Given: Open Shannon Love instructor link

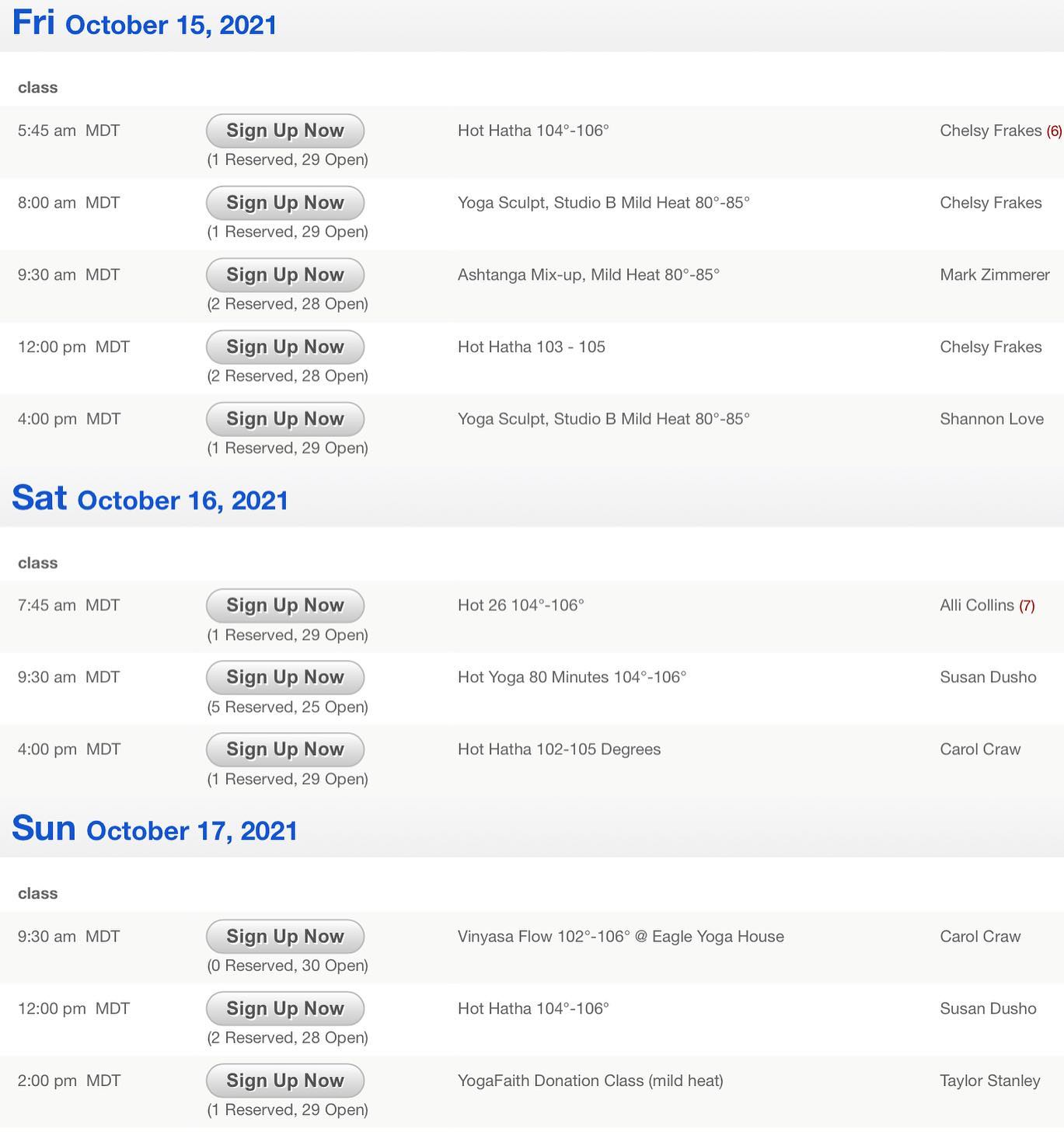Looking at the screenshot, I should [x=991, y=419].
